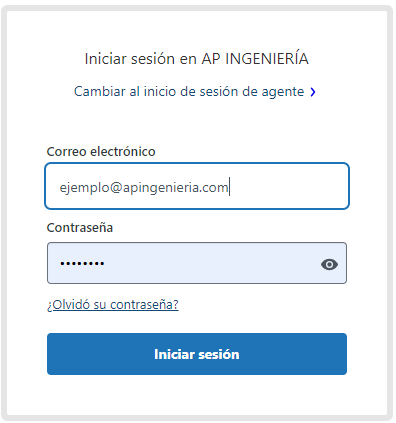Click the 'Correo electrónico' label
This screenshot has height=423, width=396.
coord(101,152)
